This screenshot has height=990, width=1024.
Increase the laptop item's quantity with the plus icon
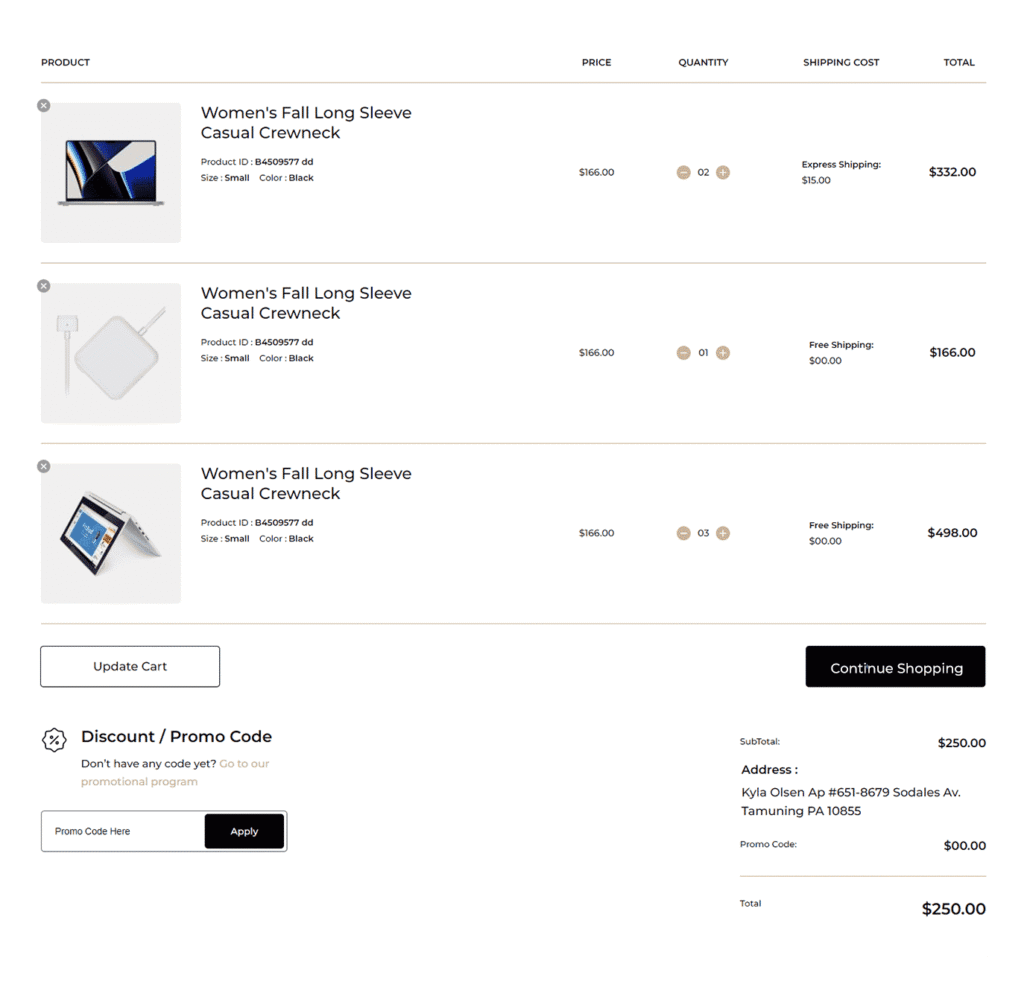723,172
